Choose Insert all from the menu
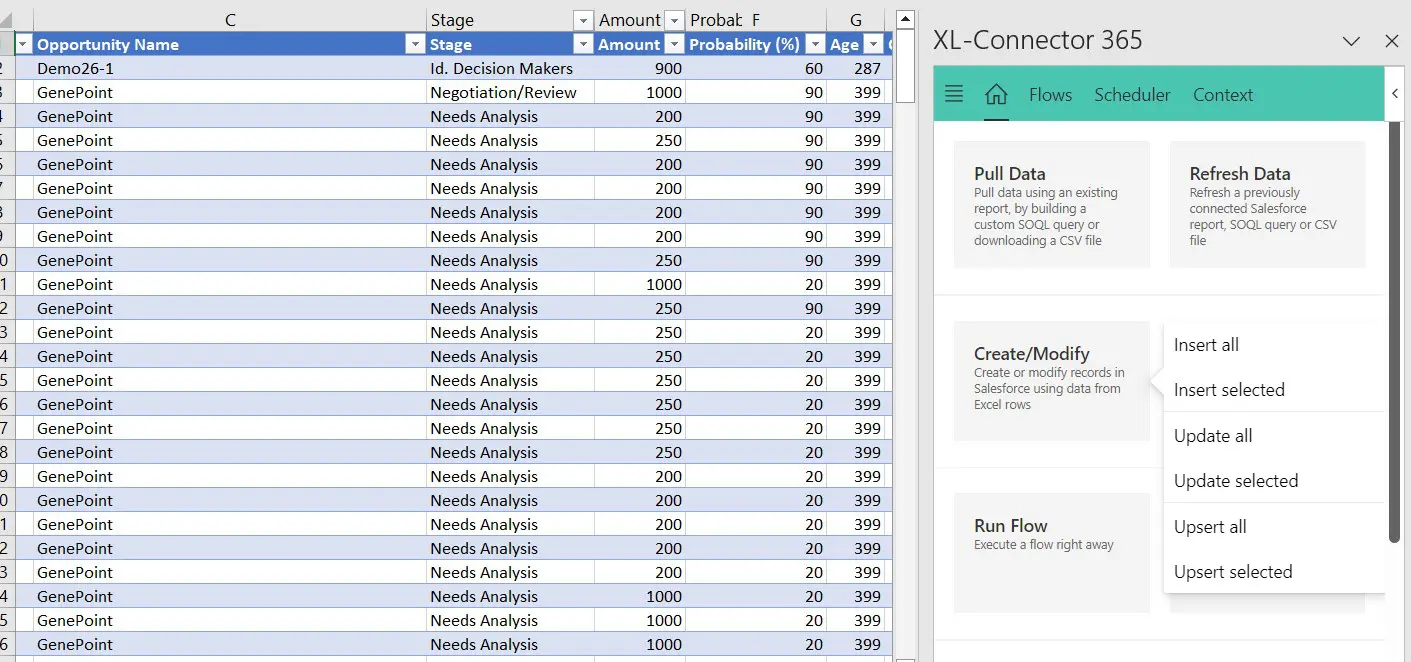This screenshot has height=662, width=1411. click(x=1206, y=345)
